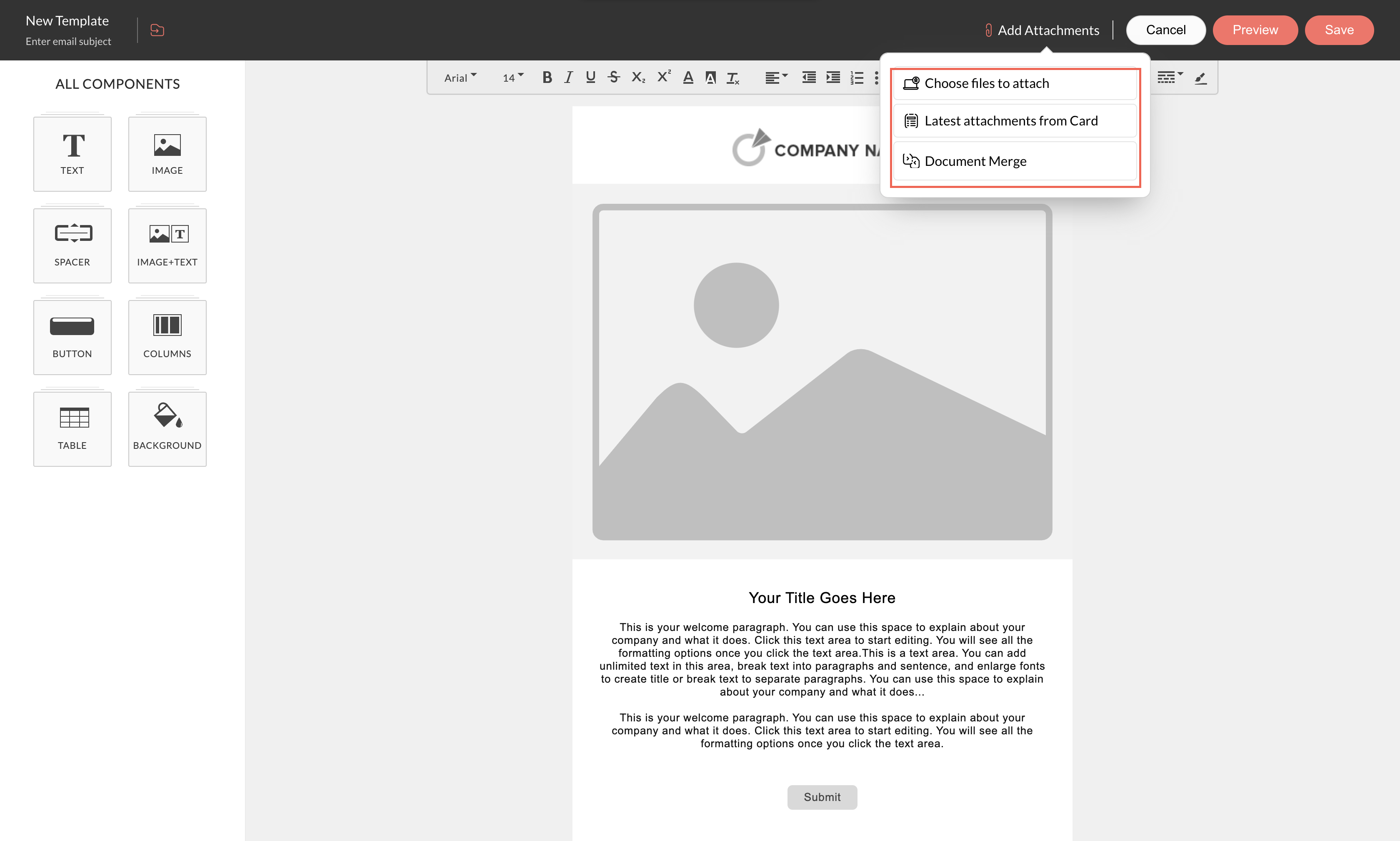The height and width of the screenshot is (841, 1400).
Task: Click the Enter email subject field
Action: coord(69,41)
